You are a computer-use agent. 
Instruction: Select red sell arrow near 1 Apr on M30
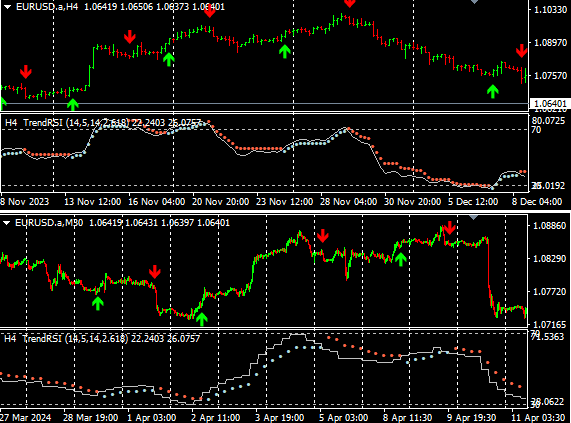155,272
